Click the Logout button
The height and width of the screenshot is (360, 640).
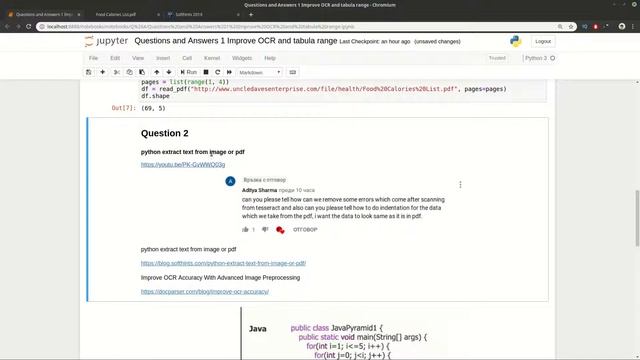tap(543, 41)
